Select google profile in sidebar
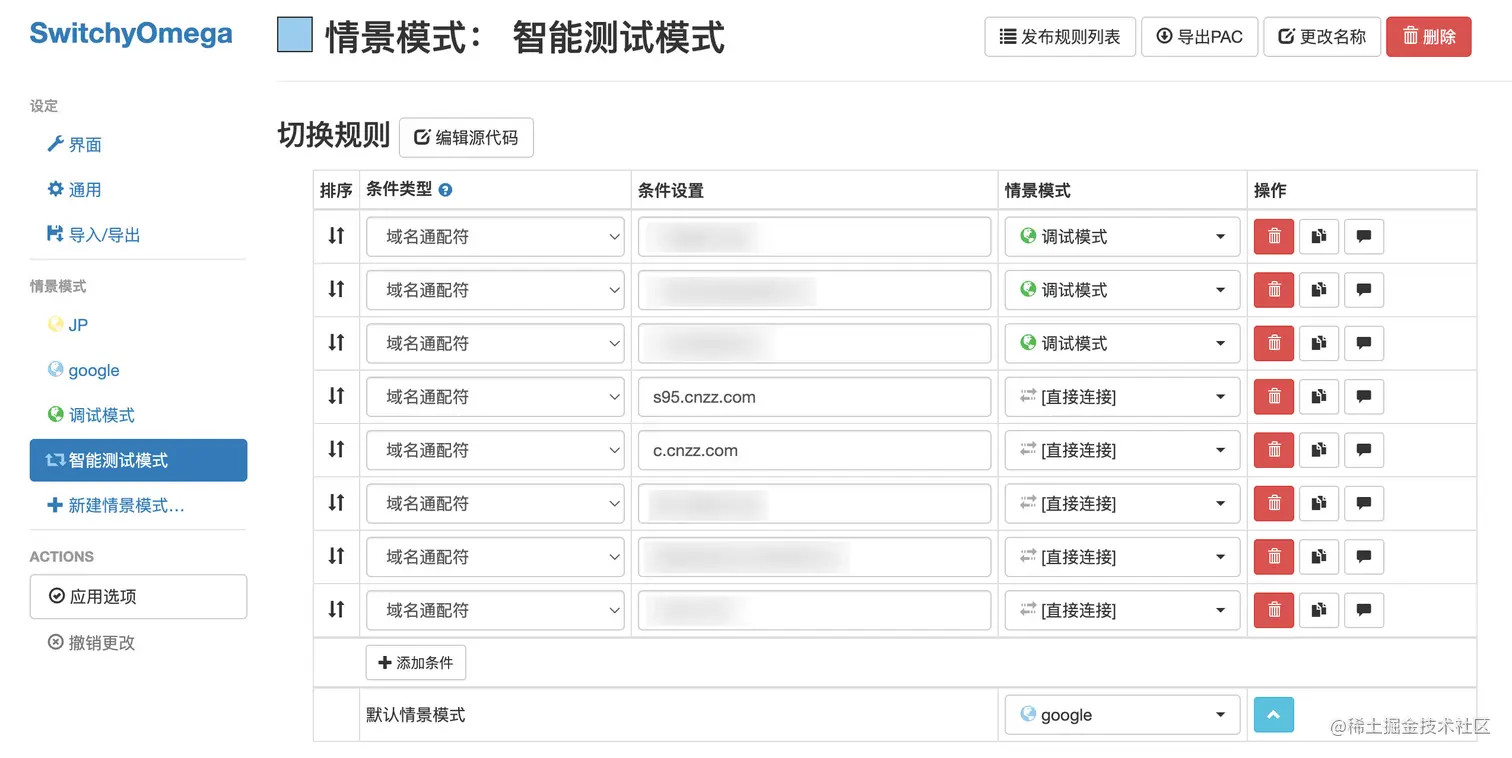 pyautogui.click(x=138, y=370)
